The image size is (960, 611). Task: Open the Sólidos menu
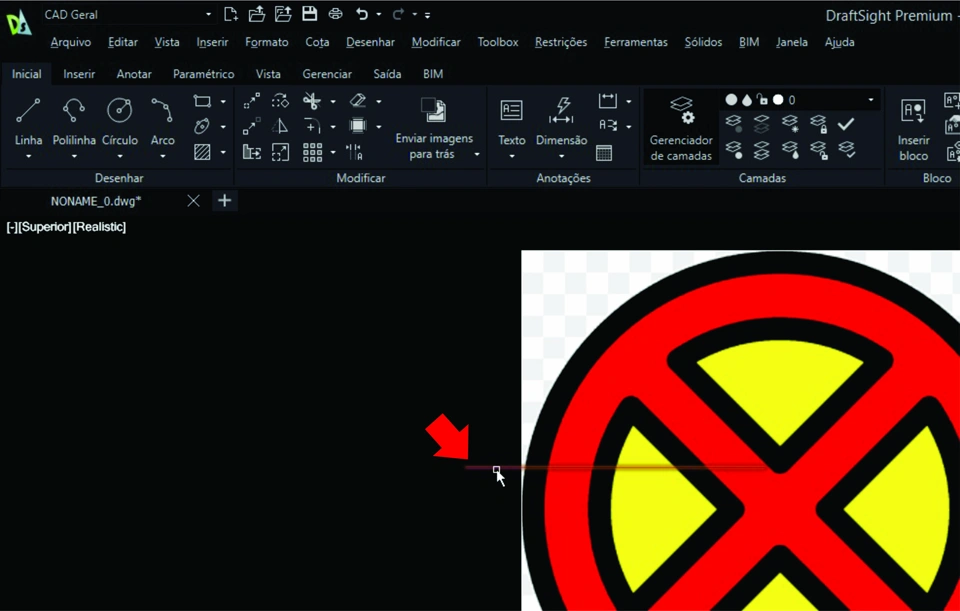pos(703,42)
